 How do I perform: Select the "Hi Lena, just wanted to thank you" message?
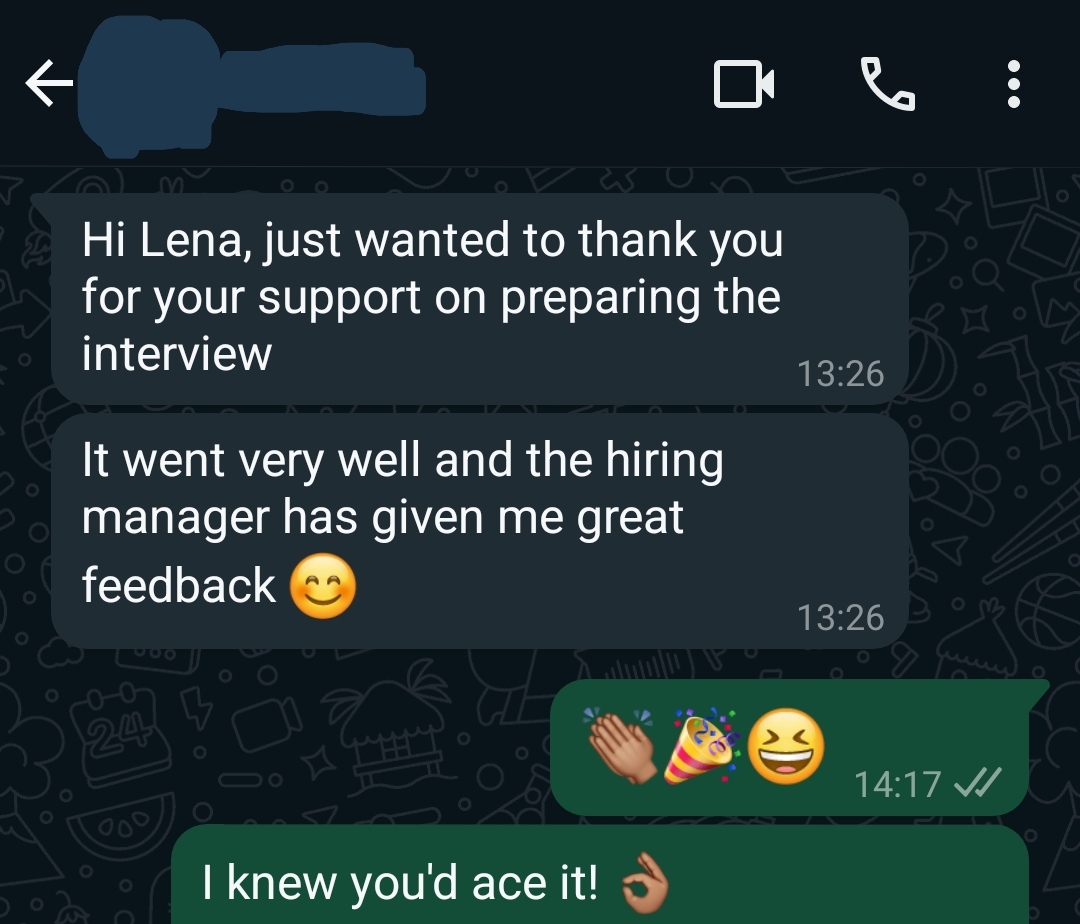pos(479,298)
